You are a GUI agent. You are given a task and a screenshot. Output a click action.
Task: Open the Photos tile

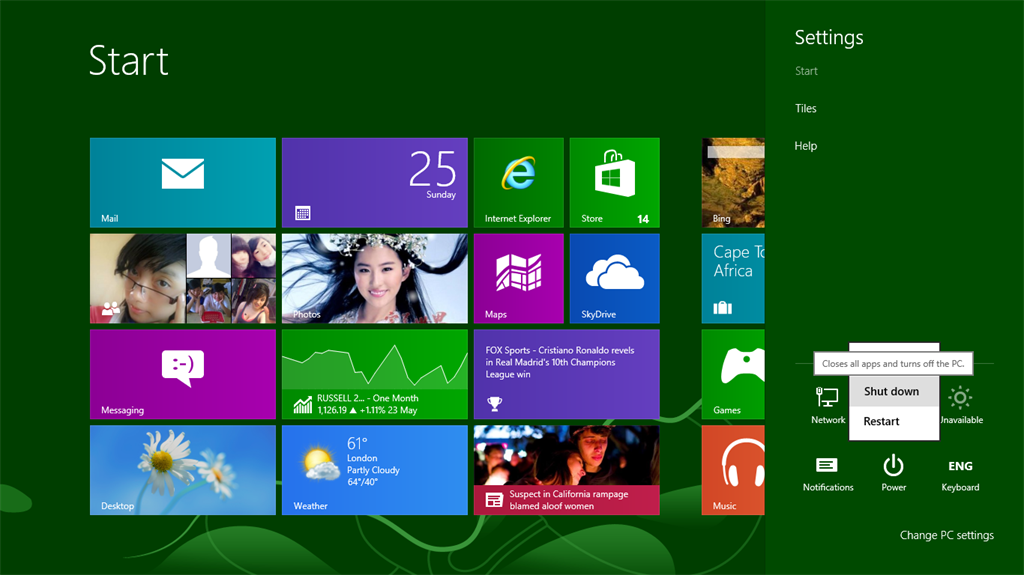(374, 278)
